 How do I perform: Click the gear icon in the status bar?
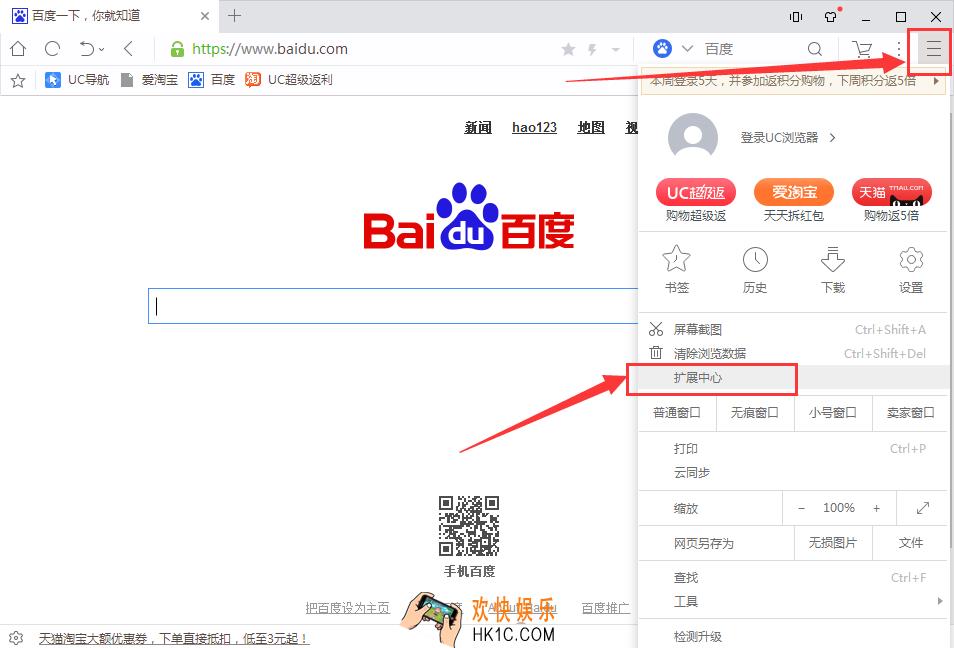pyautogui.click(x=16, y=638)
